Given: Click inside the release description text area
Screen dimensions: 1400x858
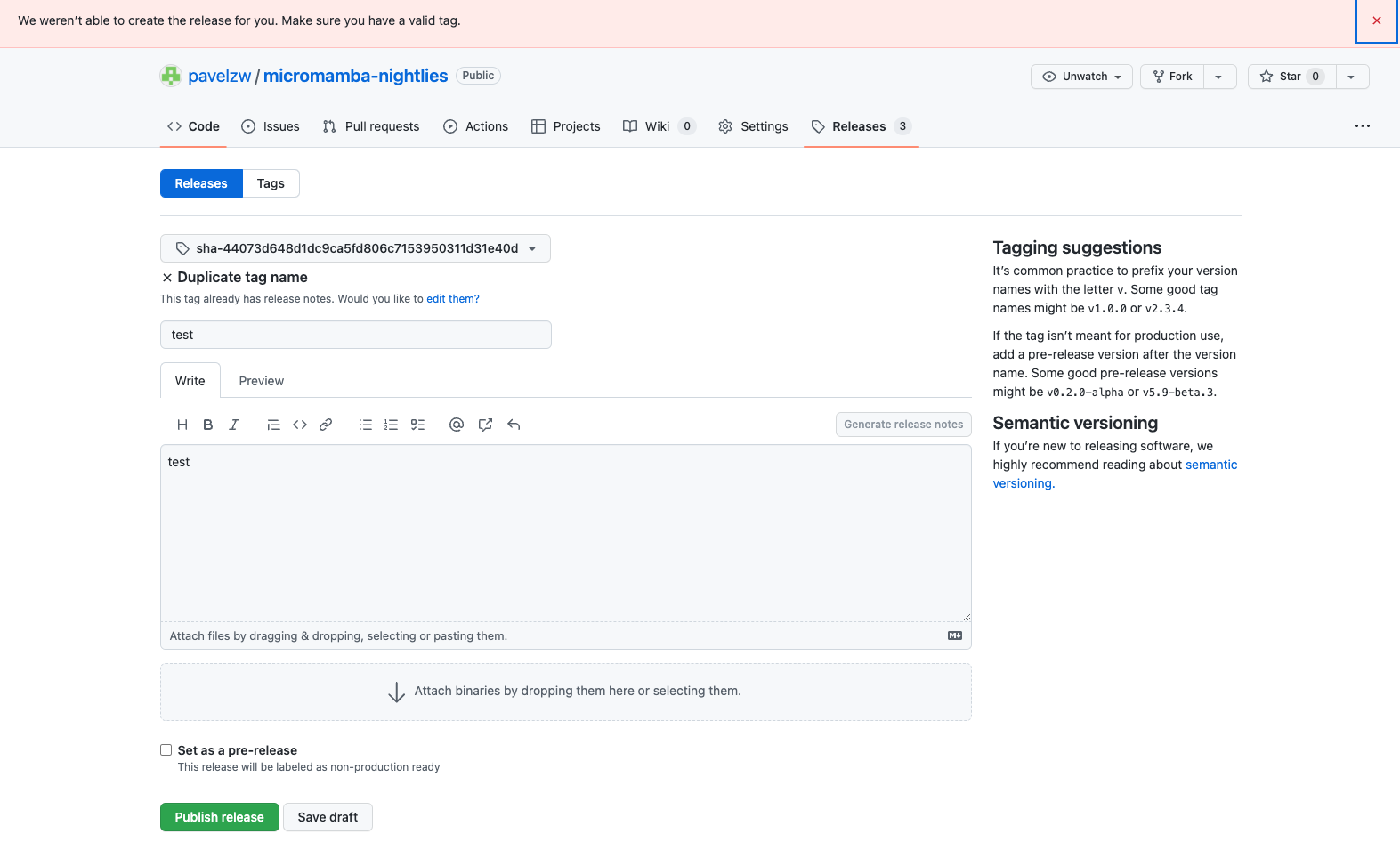Looking at the screenshot, I should (566, 533).
